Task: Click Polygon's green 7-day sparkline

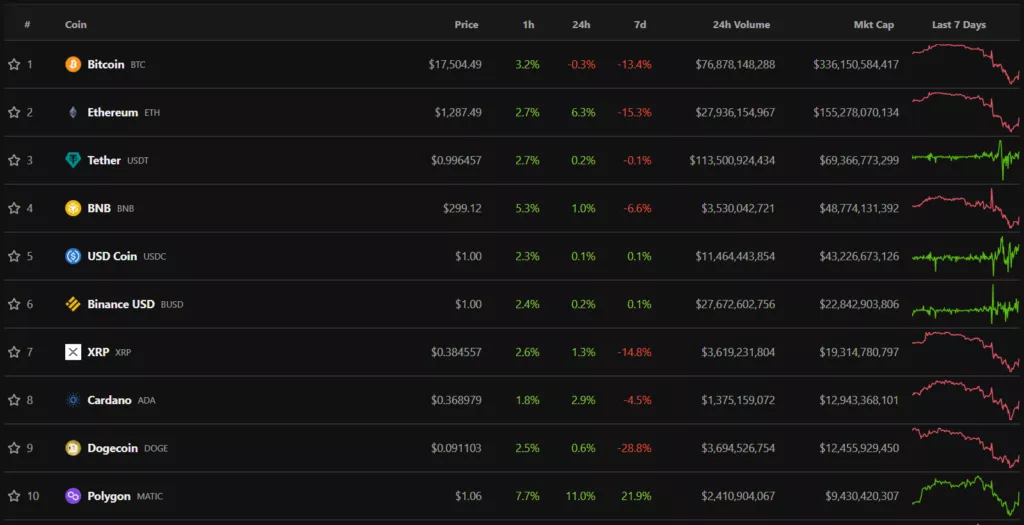Action: pyautogui.click(x=965, y=494)
